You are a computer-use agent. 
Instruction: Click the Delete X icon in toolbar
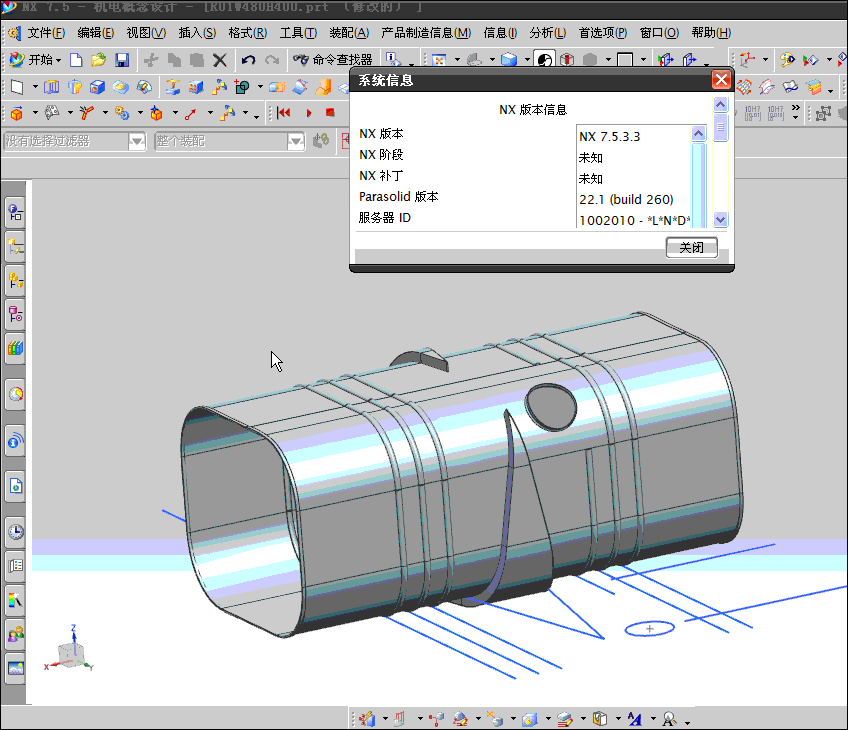[220, 60]
